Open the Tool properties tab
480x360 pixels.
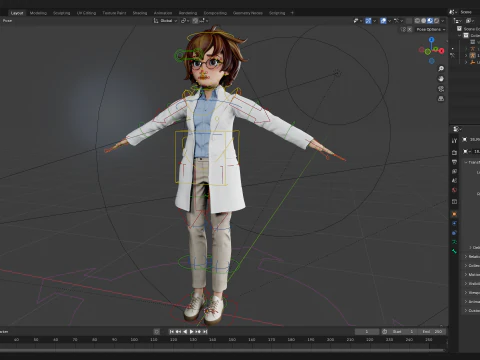click(454, 141)
